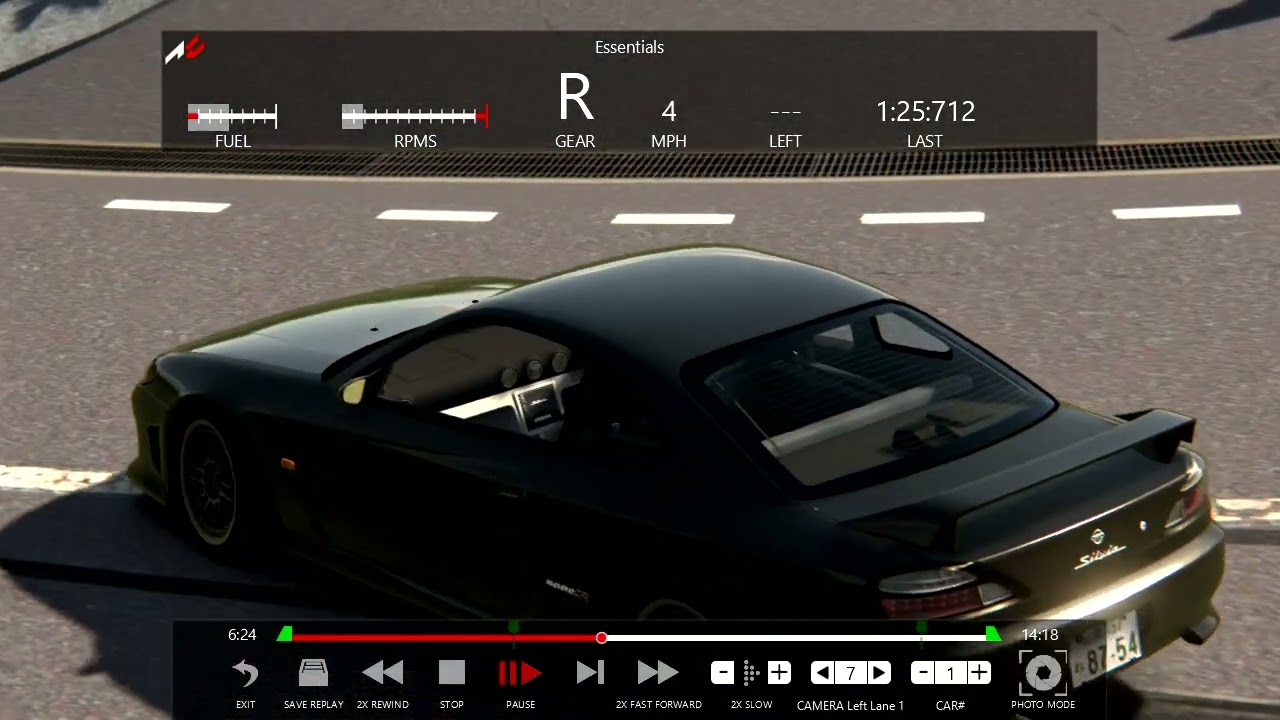Stop the replay playback
Viewport: 1280px width, 720px height.
[x=452, y=672]
